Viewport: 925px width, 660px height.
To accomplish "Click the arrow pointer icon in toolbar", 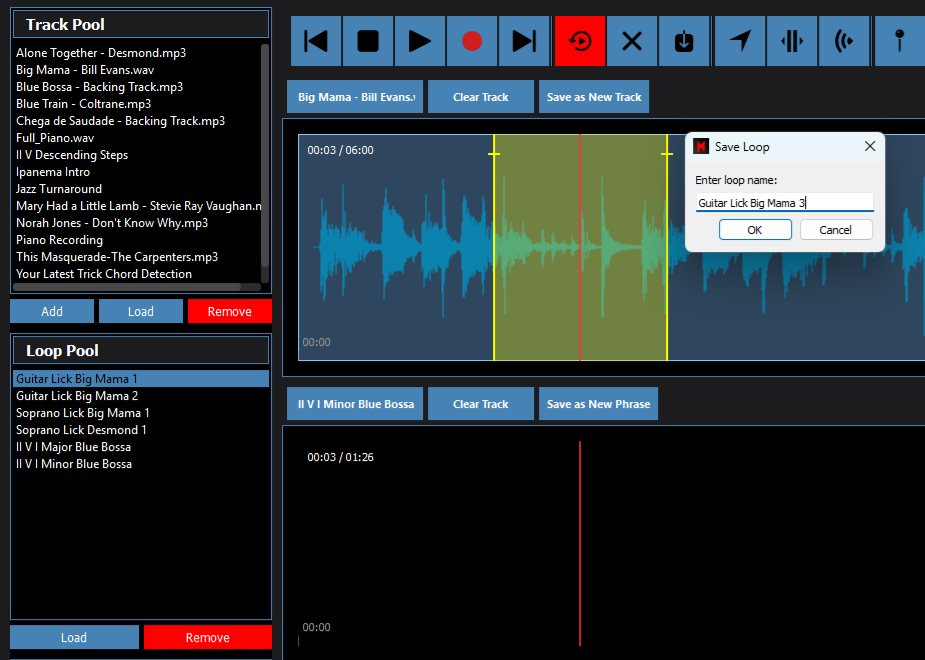I will [x=740, y=41].
